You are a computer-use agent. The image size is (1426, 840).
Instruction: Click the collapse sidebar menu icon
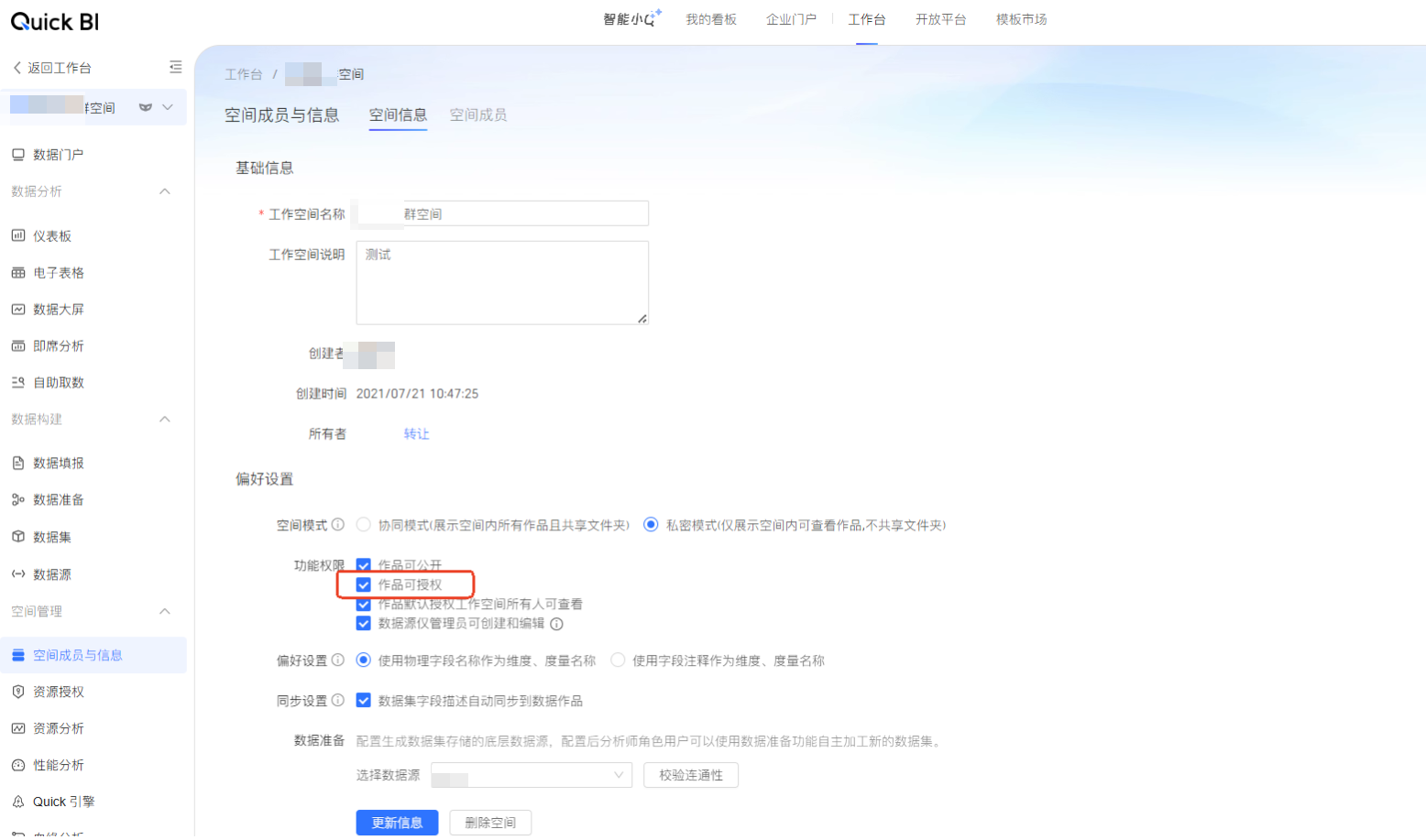(x=175, y=67)
